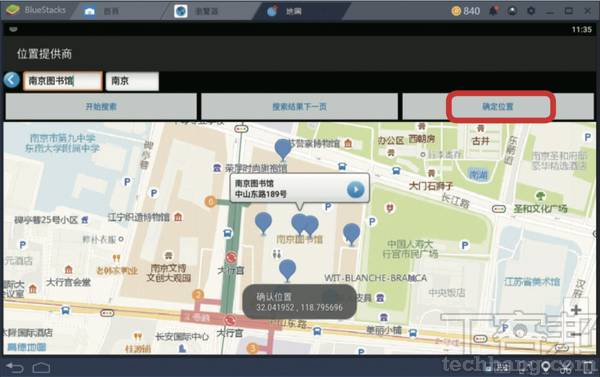Screen dimensions: 600x377
Task: Switch to the second BlueStacks tab
Action: pyautogui.click(x=195, y=11)
